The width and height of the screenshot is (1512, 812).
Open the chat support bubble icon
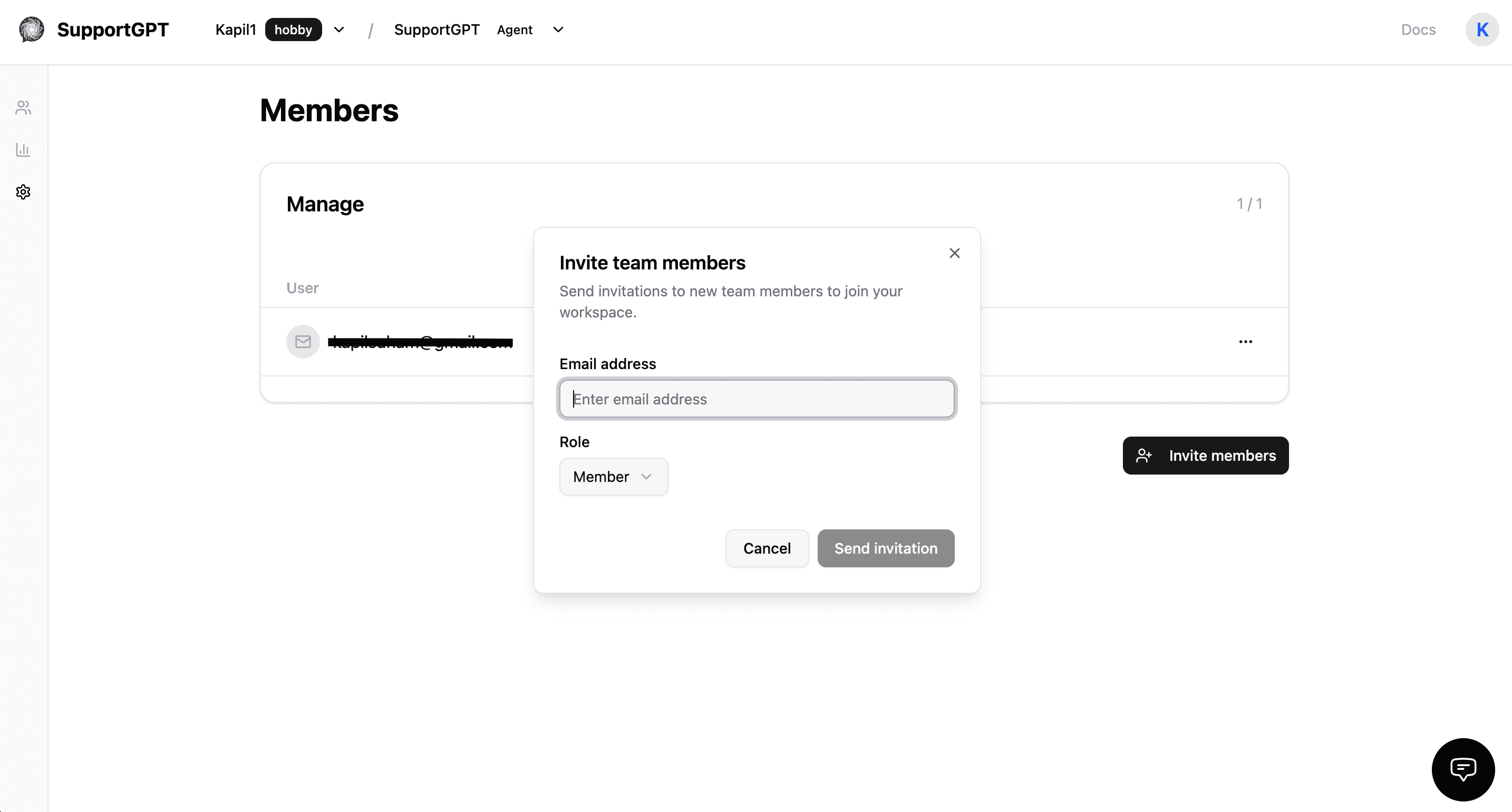(x=1462, y=769)
